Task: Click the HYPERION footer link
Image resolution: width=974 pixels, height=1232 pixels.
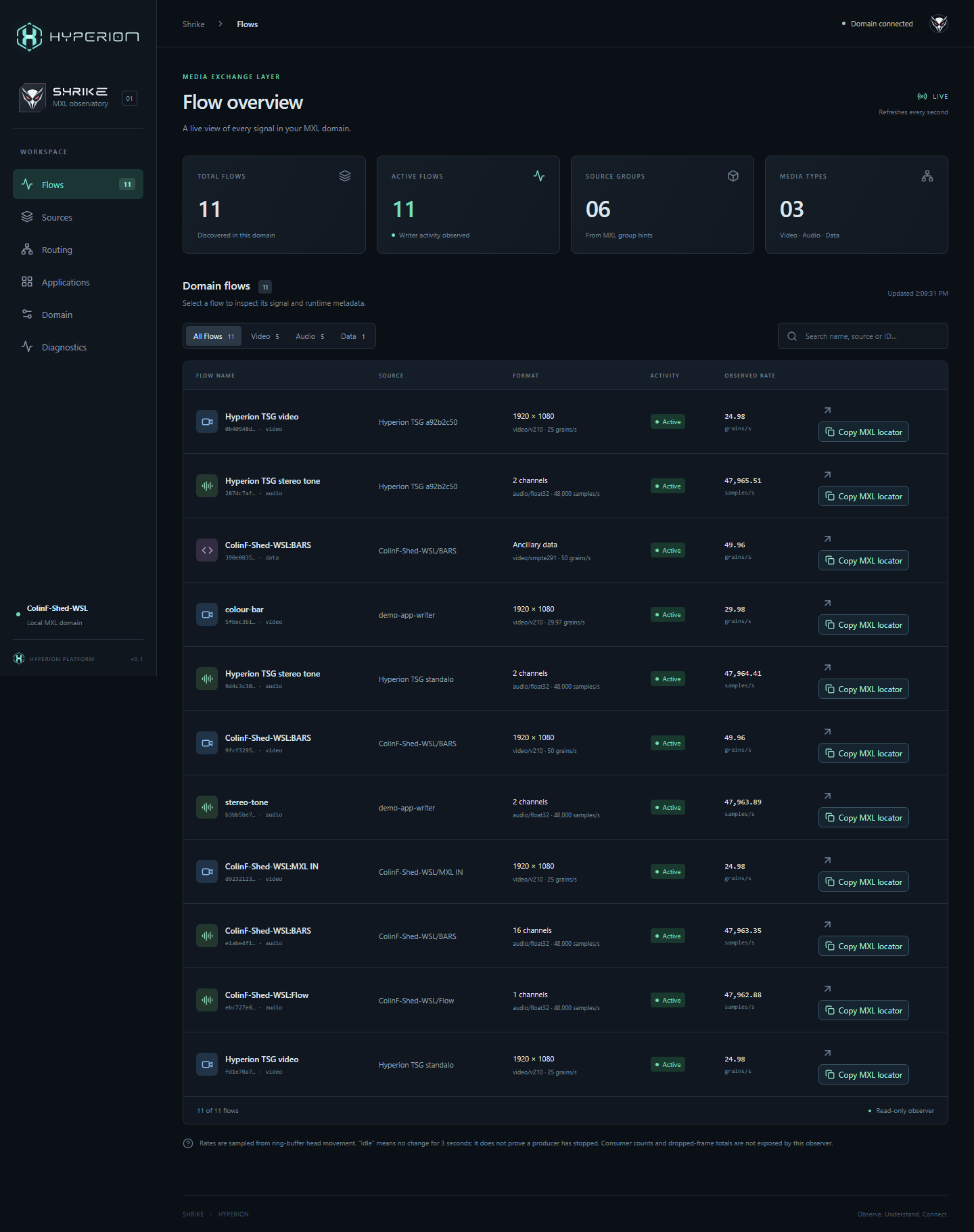Action: point(233,1214)
